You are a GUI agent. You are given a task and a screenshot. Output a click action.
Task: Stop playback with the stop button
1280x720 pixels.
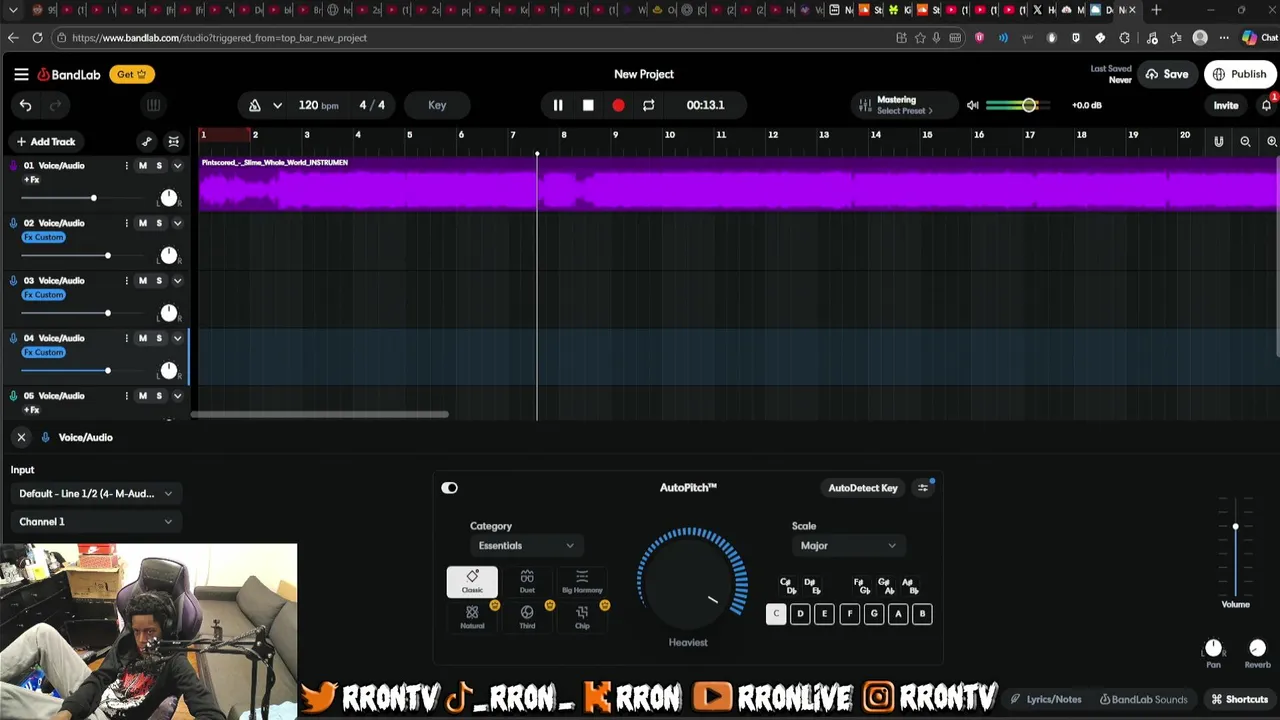pos(588,105)
